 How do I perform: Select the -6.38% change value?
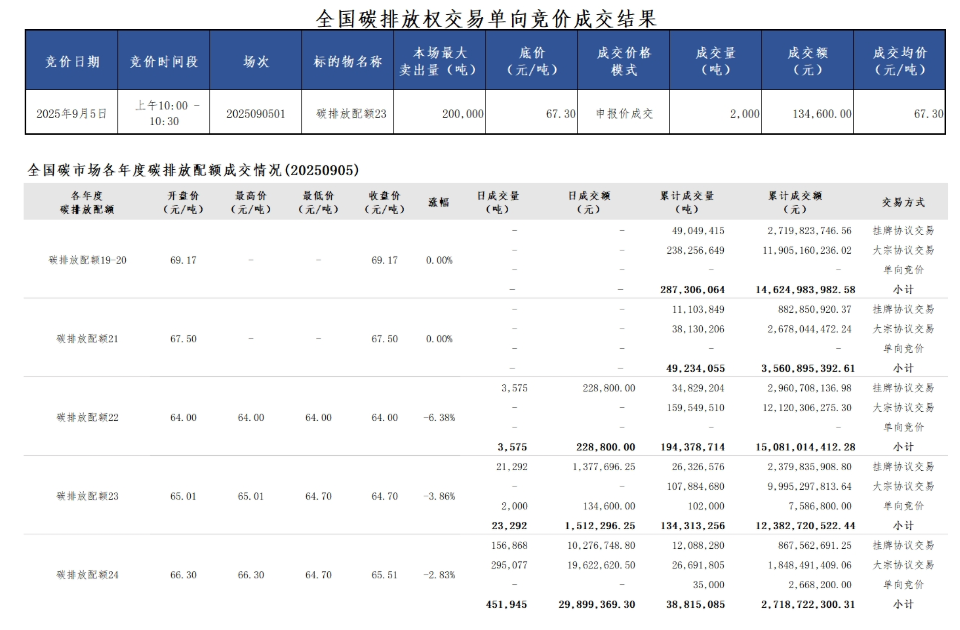438,417
